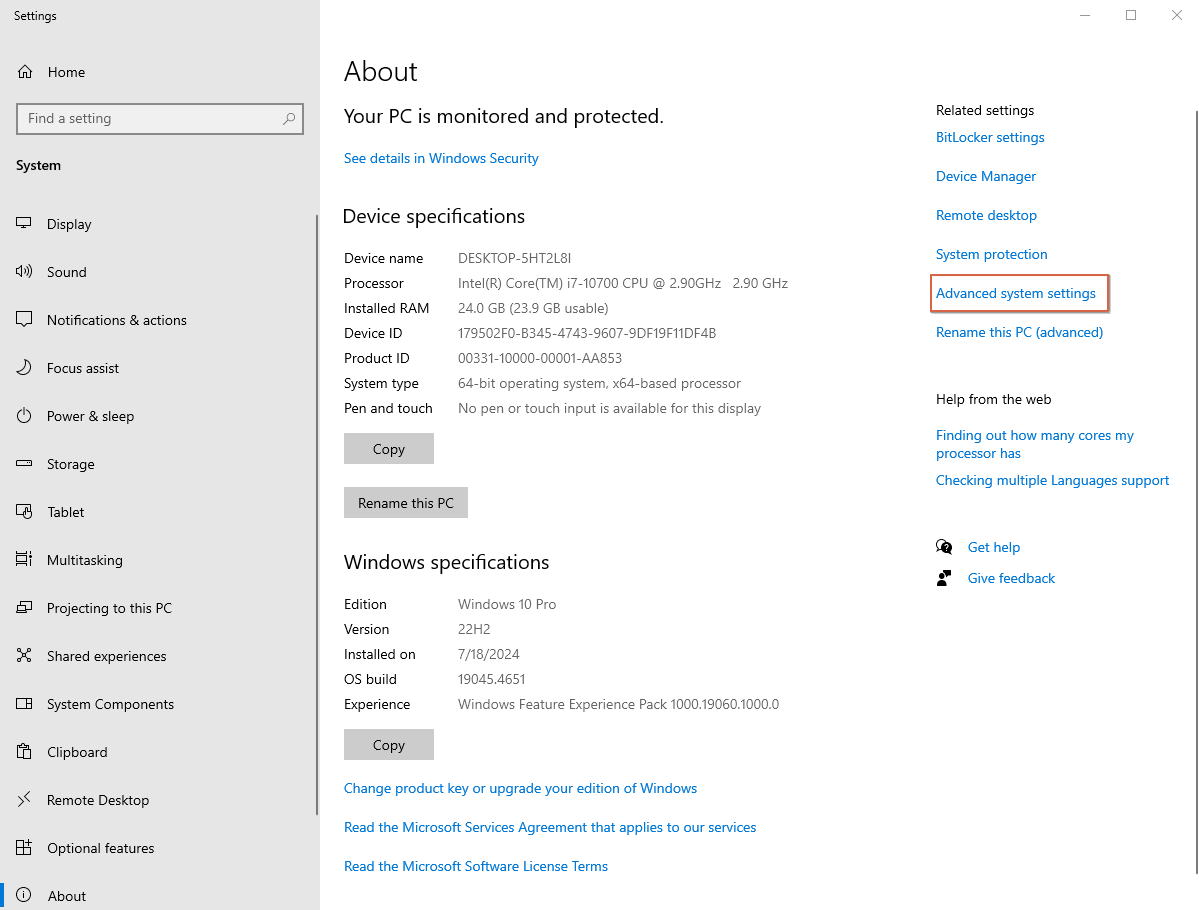Click the Power & sleep icon

(25, 416)
